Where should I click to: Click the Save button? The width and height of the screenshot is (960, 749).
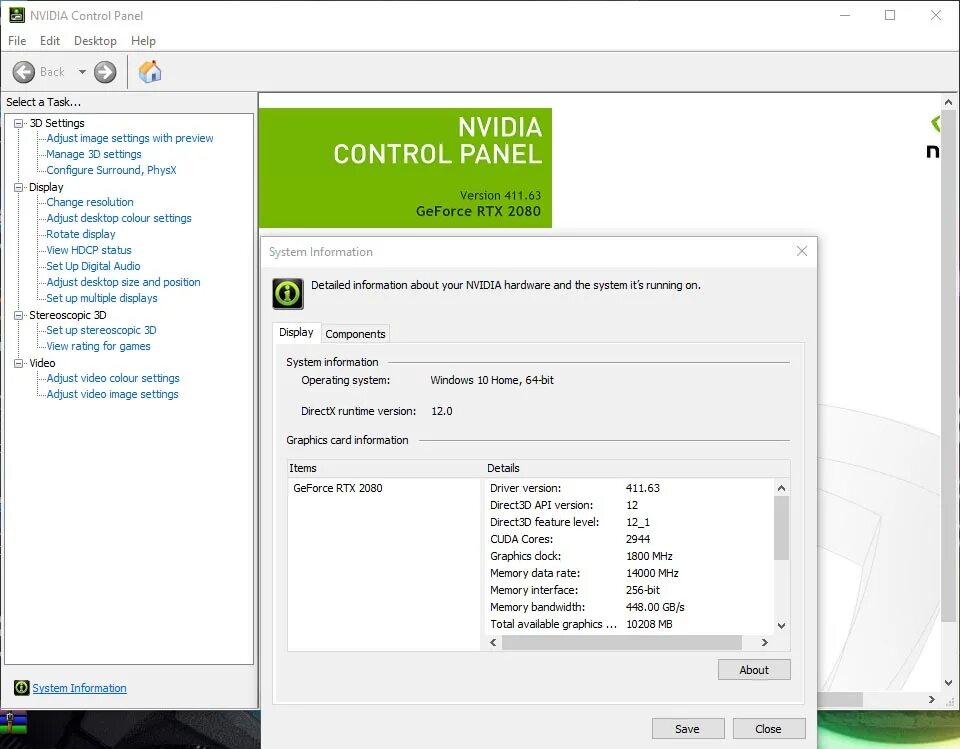687,729
